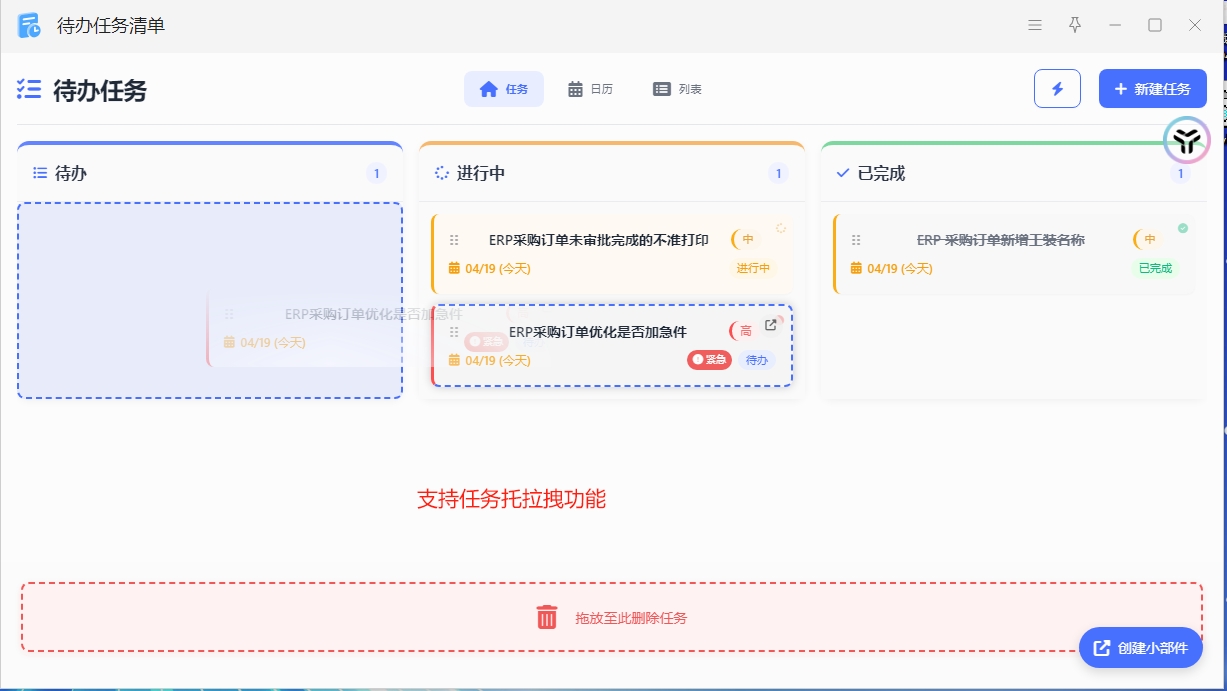Click the date 04/19 (今天) on ERP采购订单新增工装名称 card

coord(899,268)
